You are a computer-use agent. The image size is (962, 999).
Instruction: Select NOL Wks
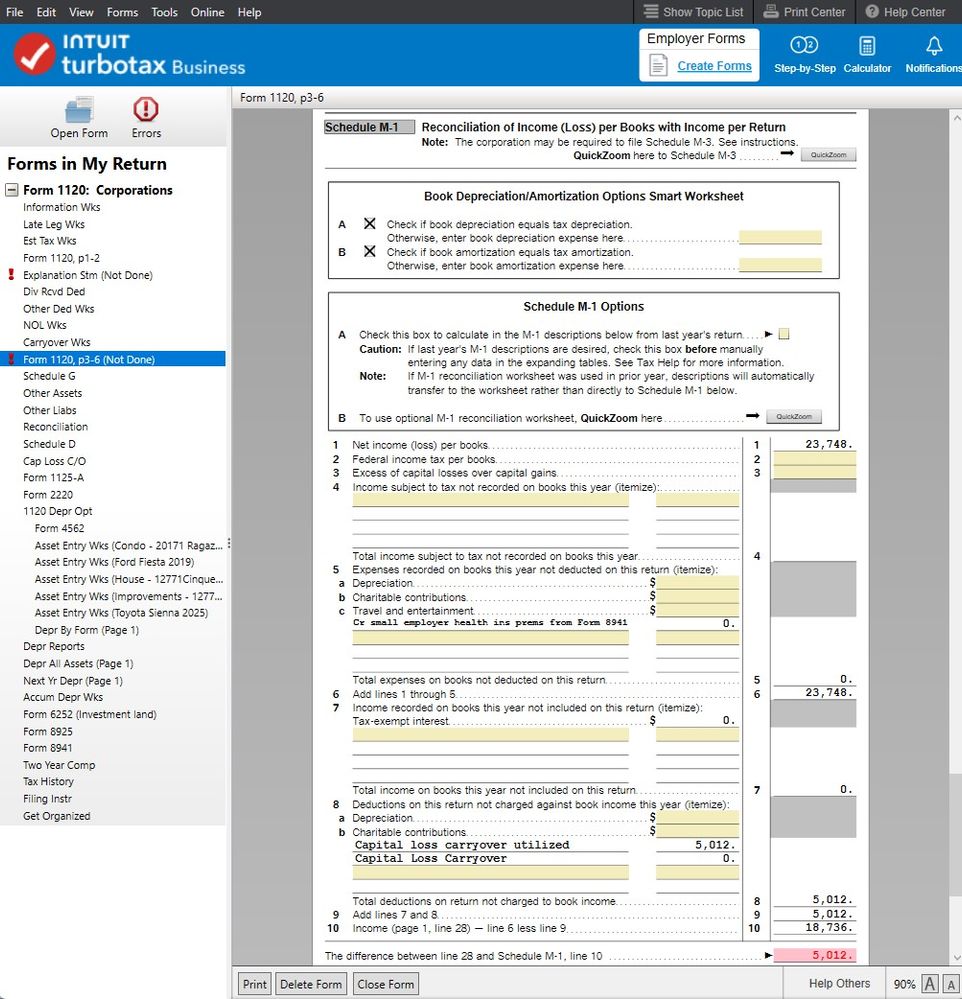tap(45, 325)
